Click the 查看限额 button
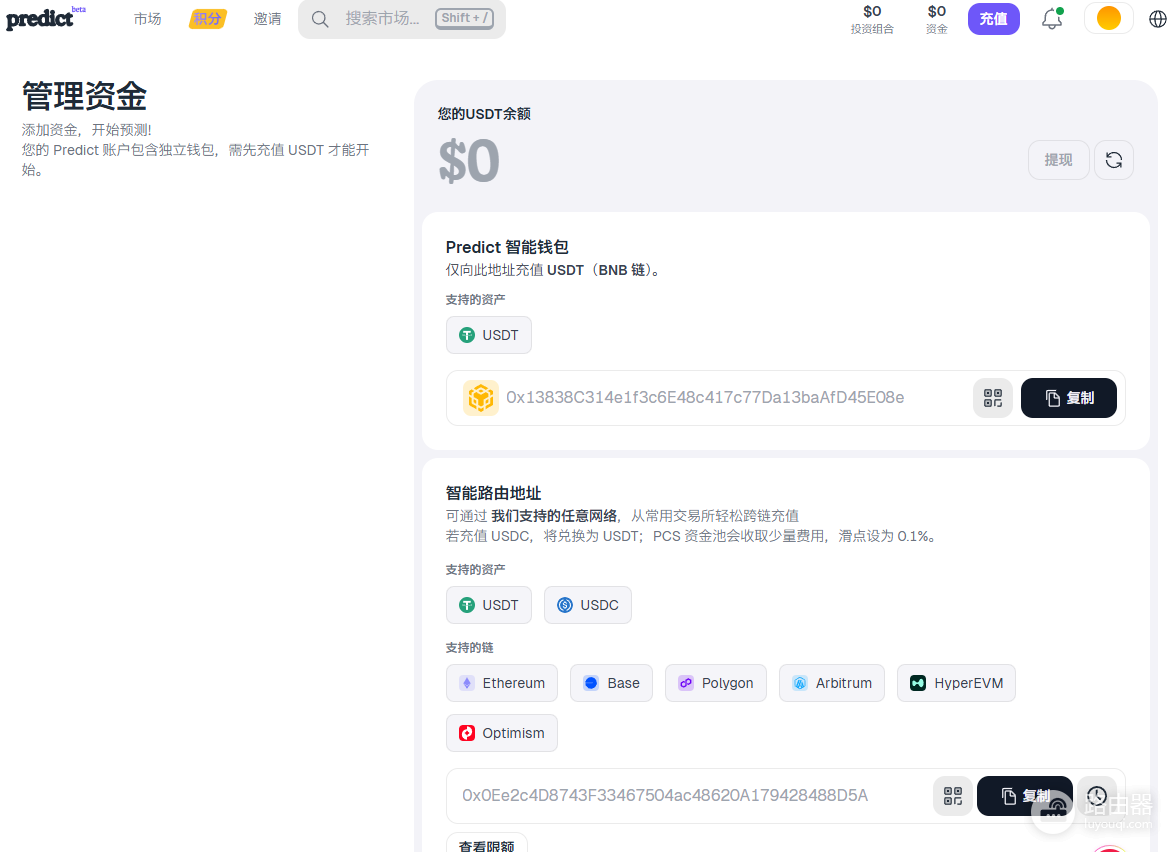 487,844
